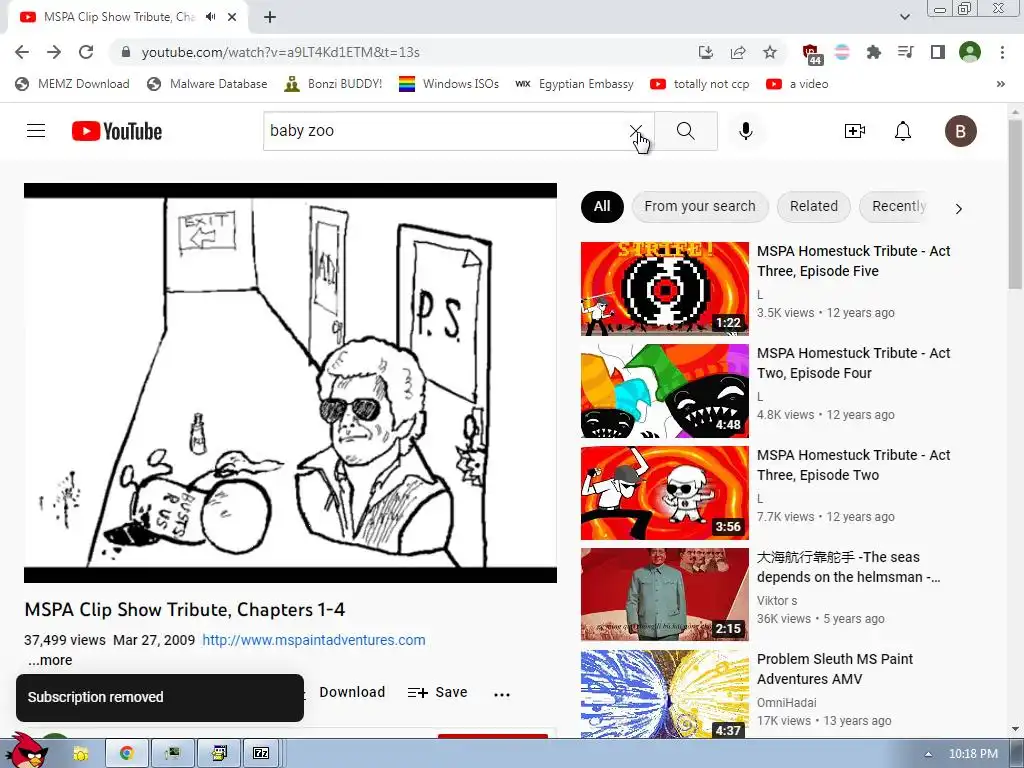The width and height of the screenshot is (1024, 768).
Task: Reload the current page
Action: pos(86,52)
